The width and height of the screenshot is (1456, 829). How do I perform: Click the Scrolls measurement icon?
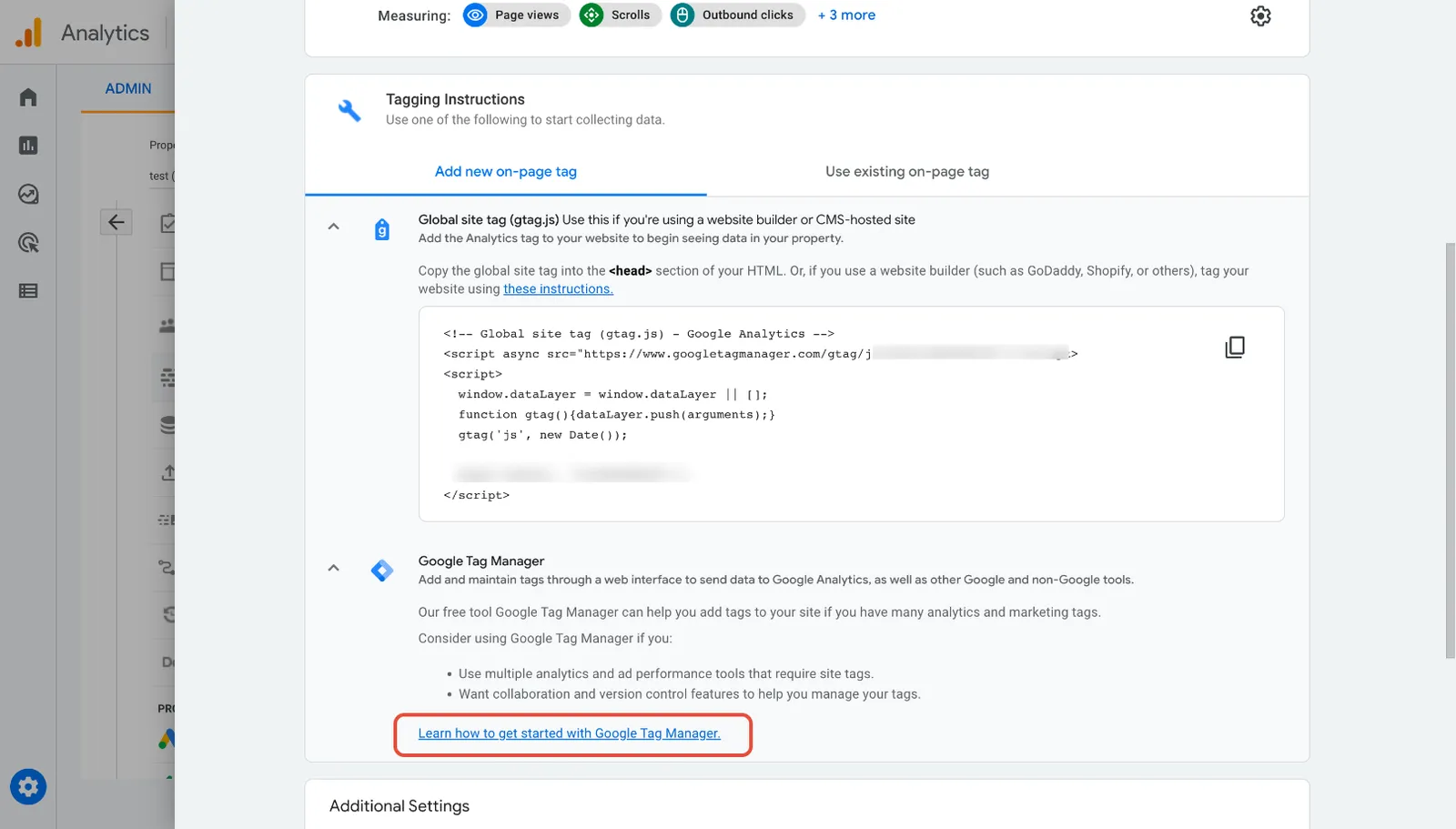tap(591, 15)
